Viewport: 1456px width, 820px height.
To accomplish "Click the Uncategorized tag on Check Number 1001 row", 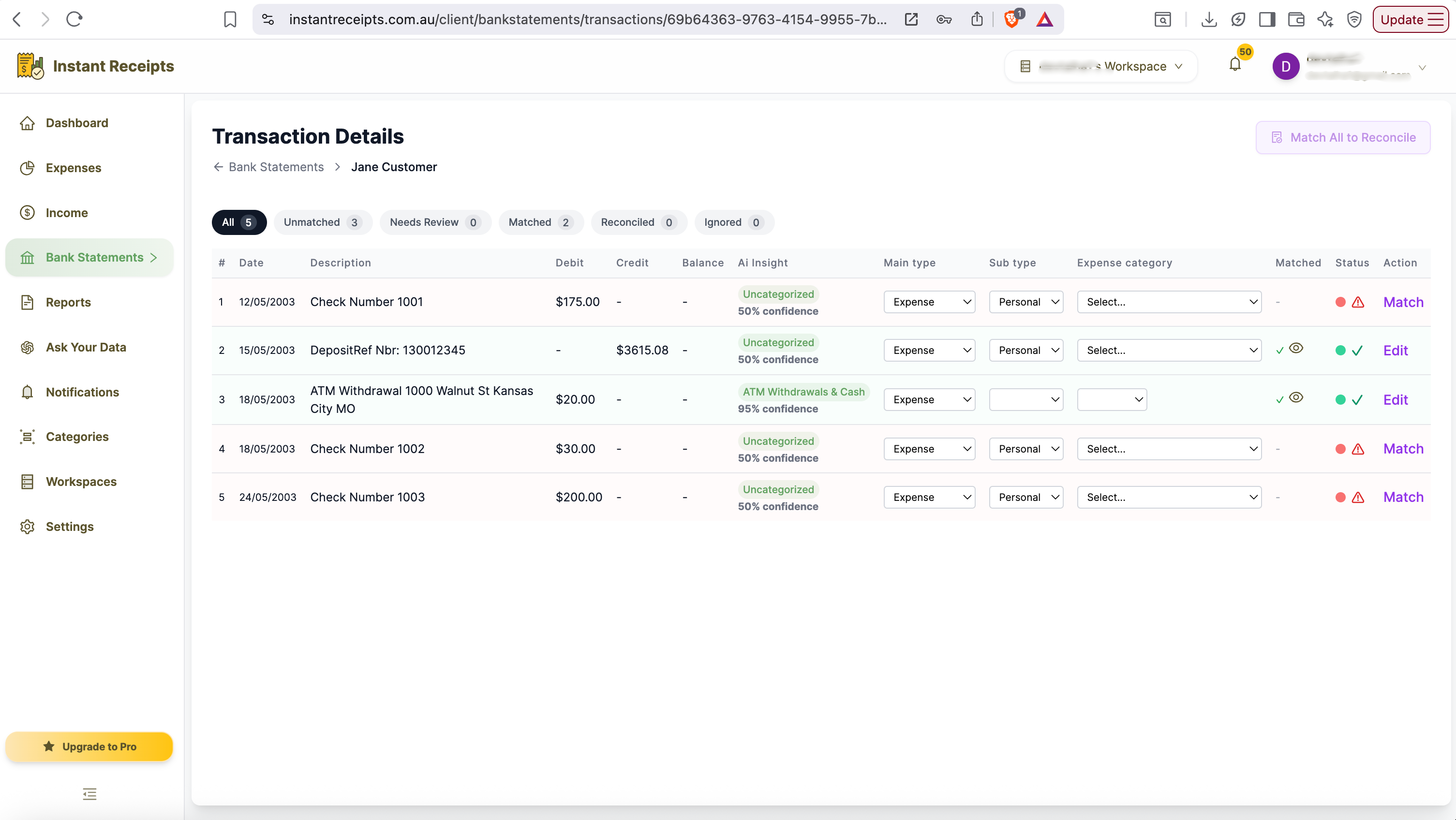I will point(778,294).
